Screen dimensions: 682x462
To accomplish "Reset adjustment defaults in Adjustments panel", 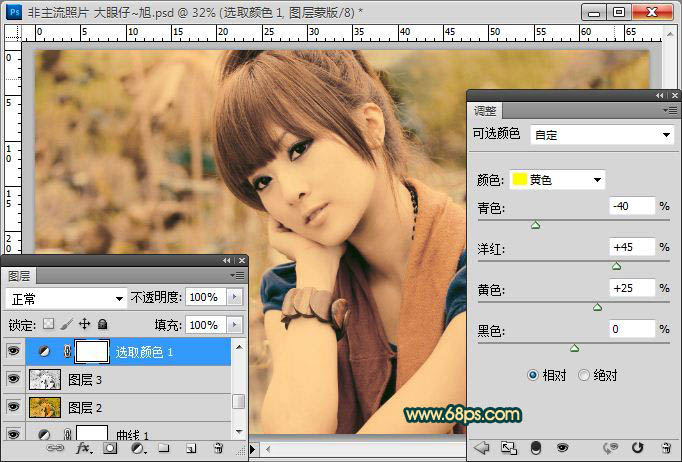I will 637,447.
